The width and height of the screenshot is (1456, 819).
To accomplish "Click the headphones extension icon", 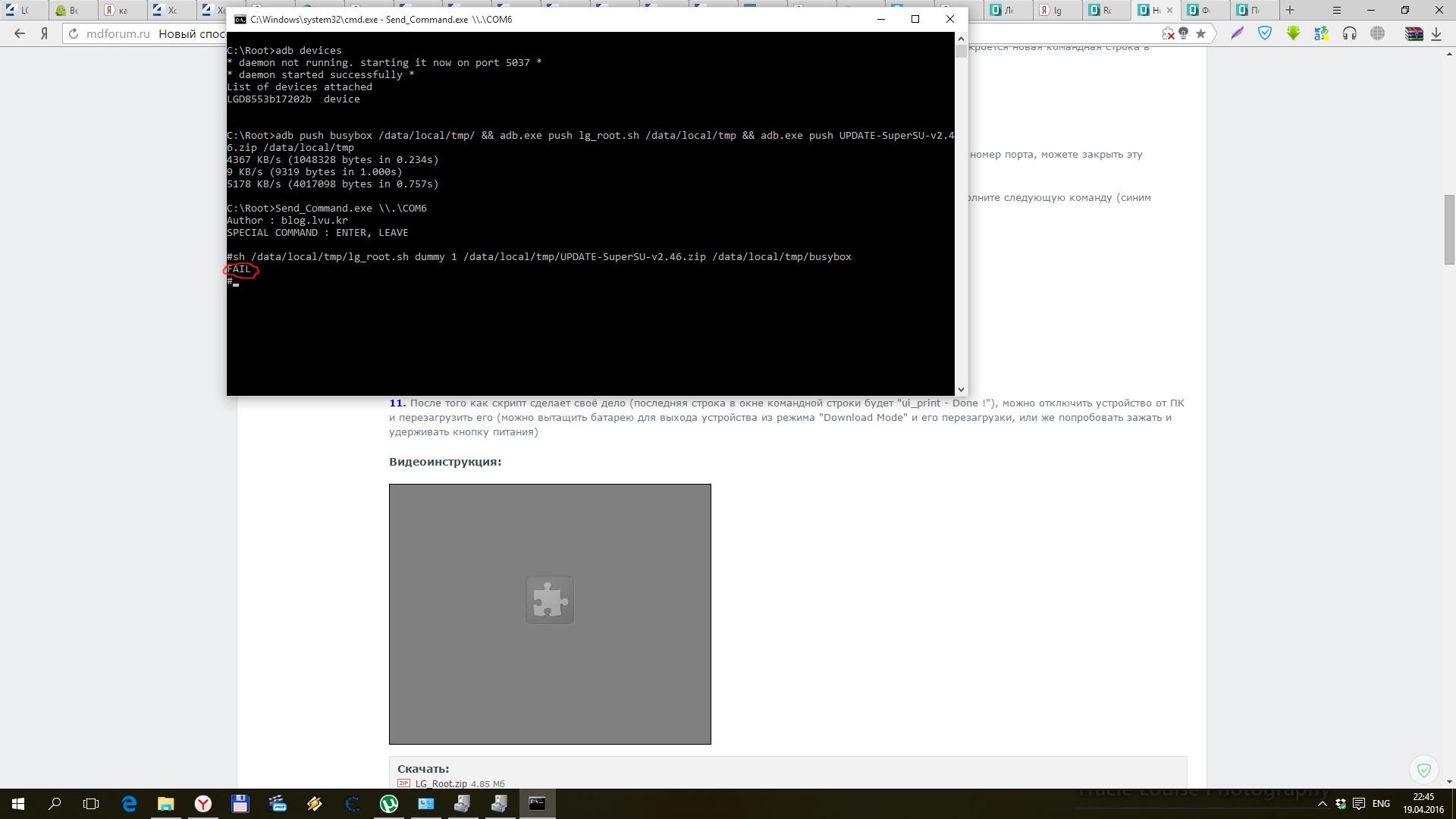I will coord(1350,33).
